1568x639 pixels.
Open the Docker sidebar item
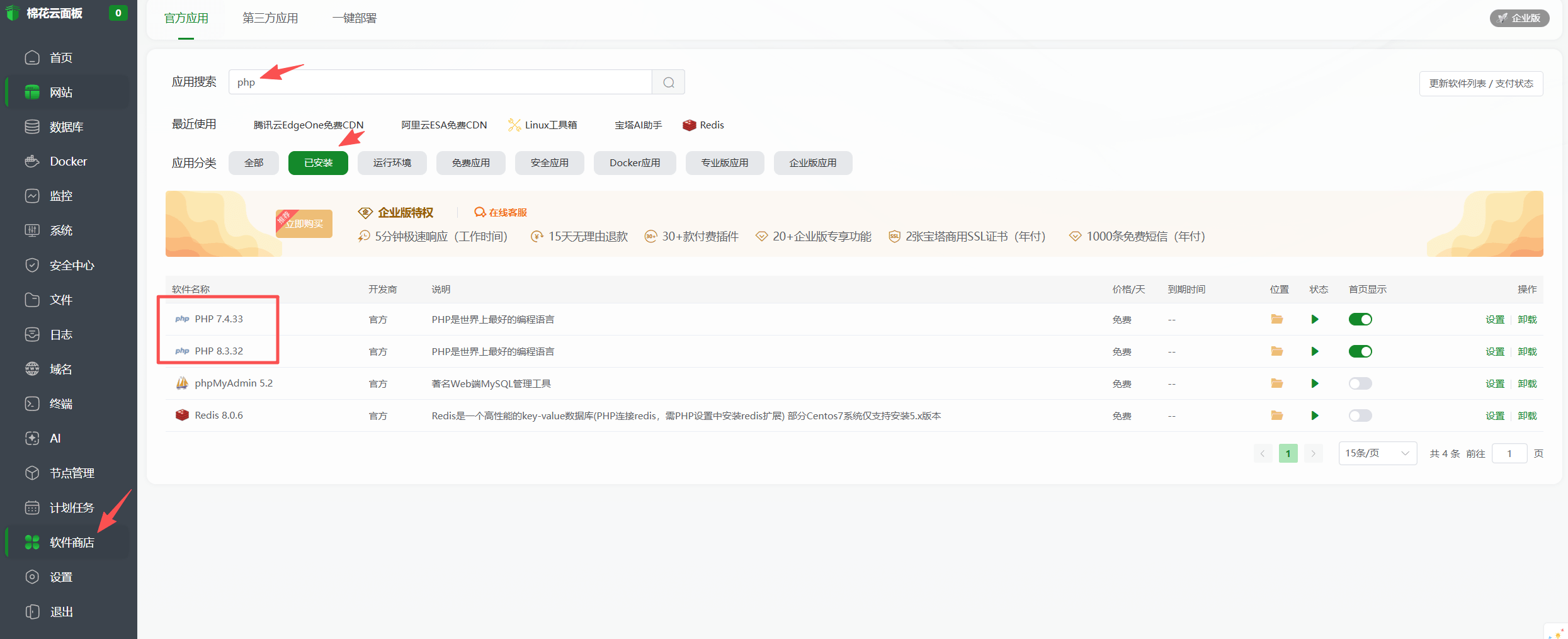(68, 162)
